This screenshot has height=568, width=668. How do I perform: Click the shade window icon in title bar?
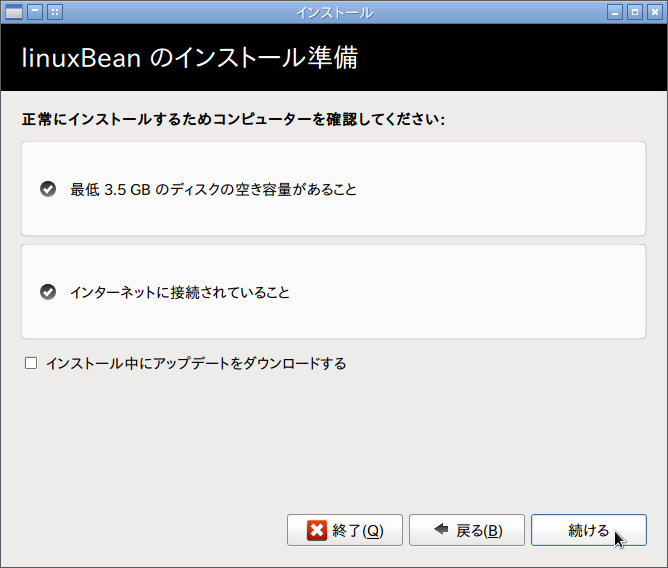tap(35, 12)
